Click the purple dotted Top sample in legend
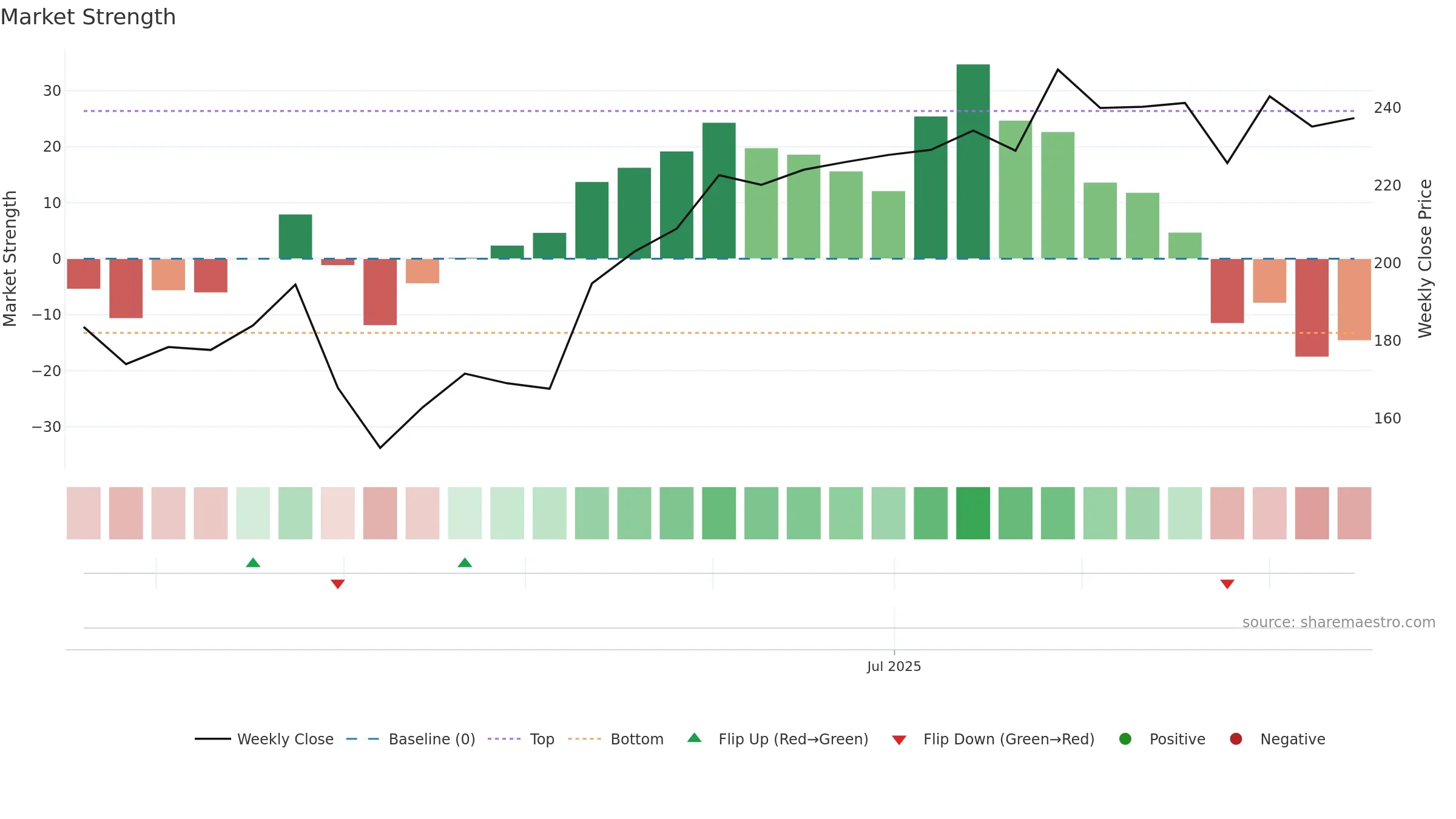 point(504,739)
